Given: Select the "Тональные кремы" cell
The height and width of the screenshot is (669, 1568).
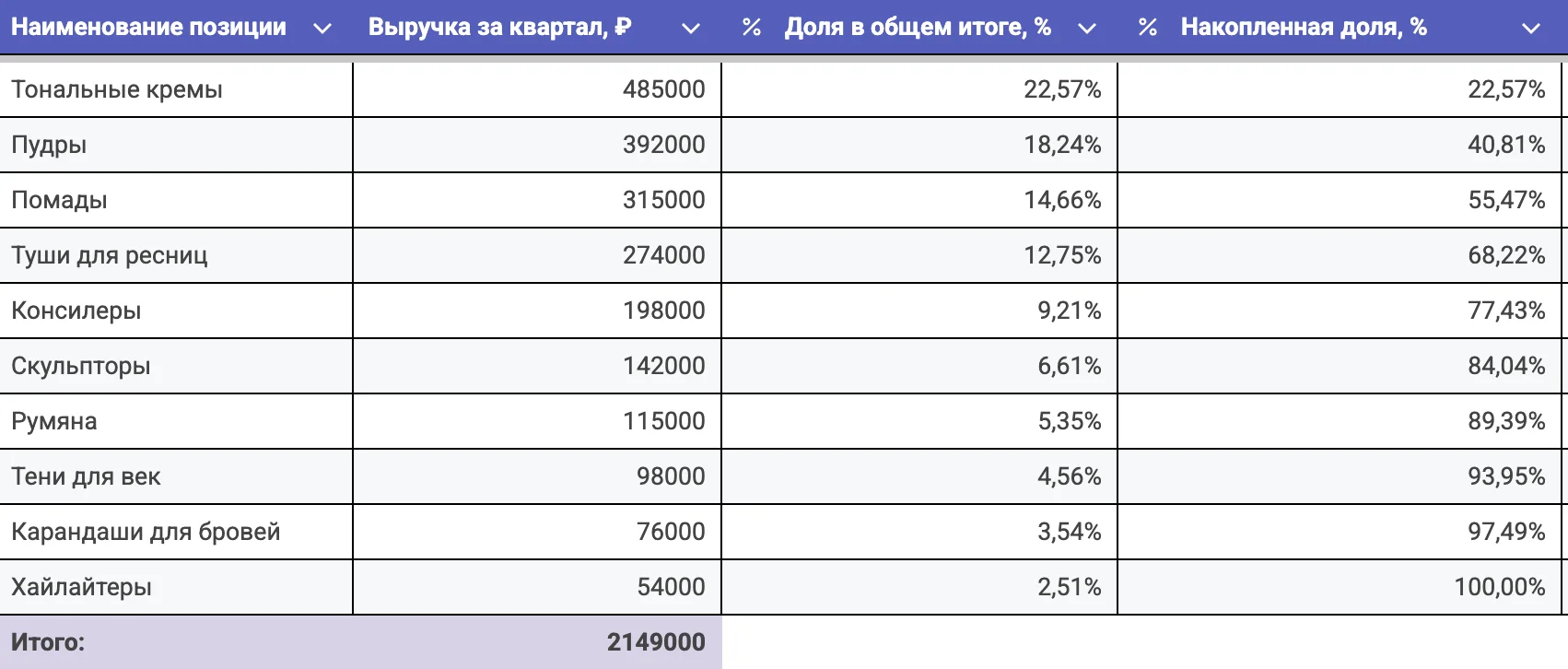Looking at the screenshot, I should (117, 89).
